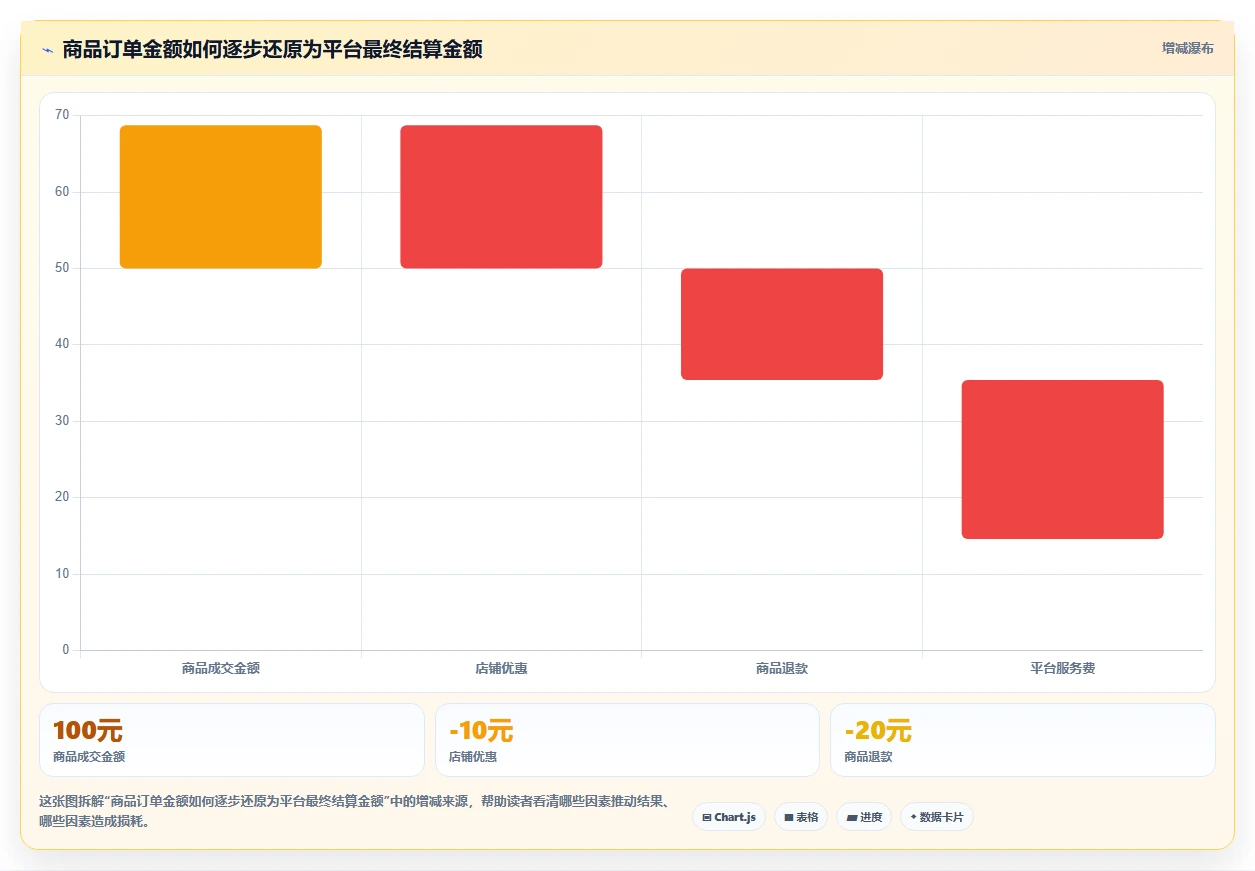
Task: Select the 数据卡片 chip
Action: [936, 817]
